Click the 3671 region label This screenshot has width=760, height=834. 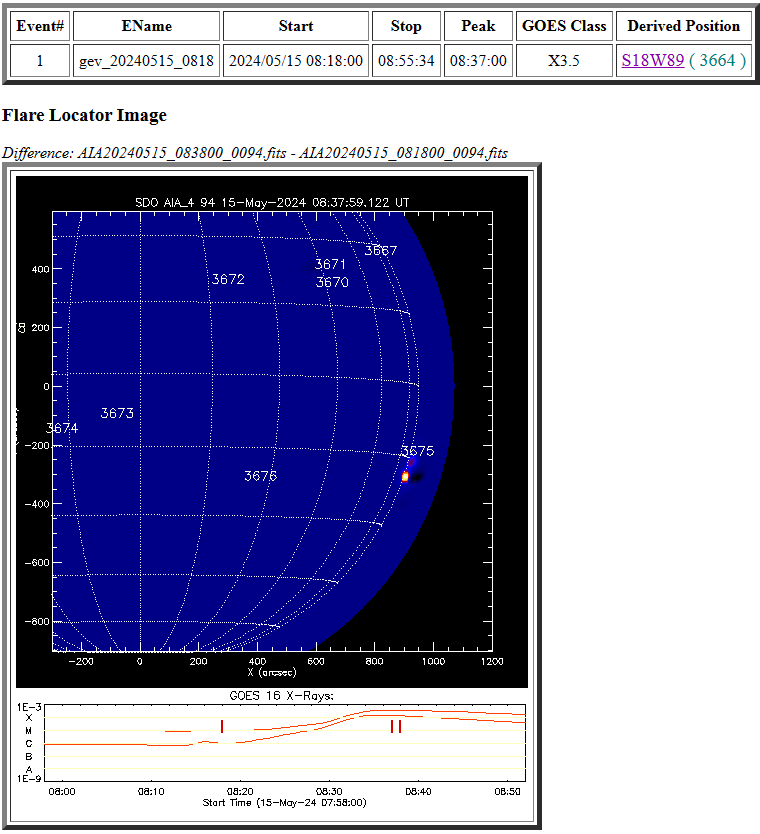pyautogui.click(x=330, y=264)
